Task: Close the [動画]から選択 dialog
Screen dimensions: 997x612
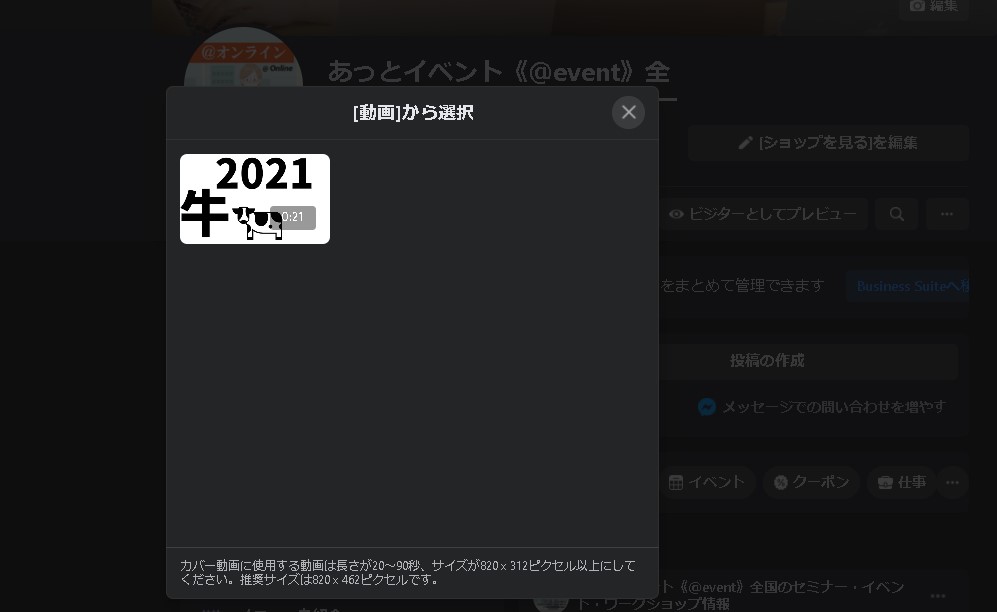Action: point(628,112)
